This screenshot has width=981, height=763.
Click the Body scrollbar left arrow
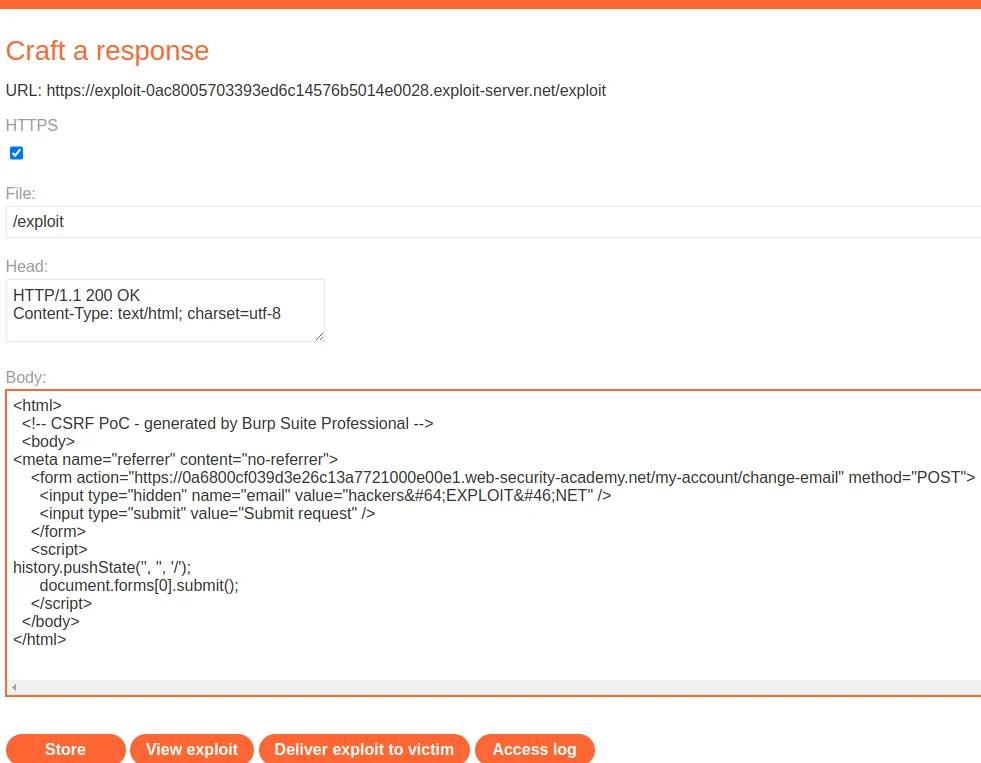(x=14, y=687)
